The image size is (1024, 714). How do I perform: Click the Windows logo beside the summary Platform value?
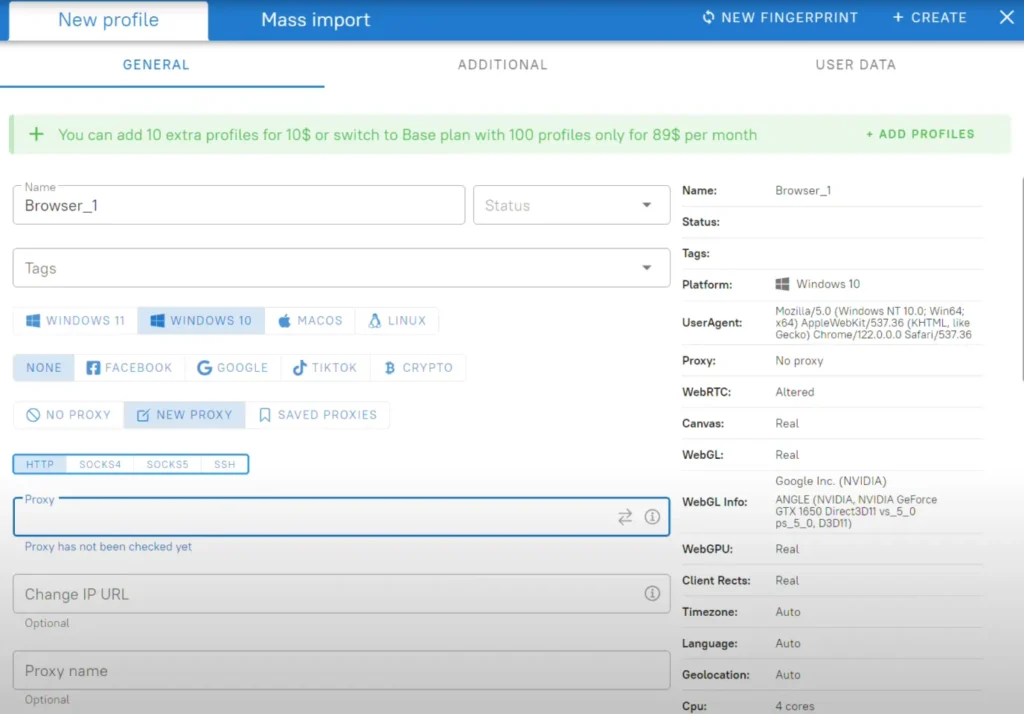tap(782, 284)
